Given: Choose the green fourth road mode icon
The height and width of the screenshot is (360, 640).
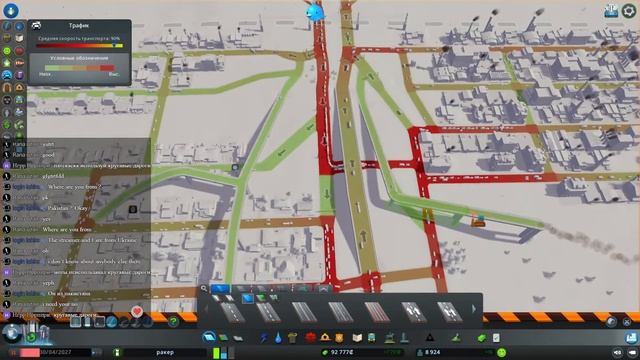Looking at the screenshot, I should coord(261,298).
